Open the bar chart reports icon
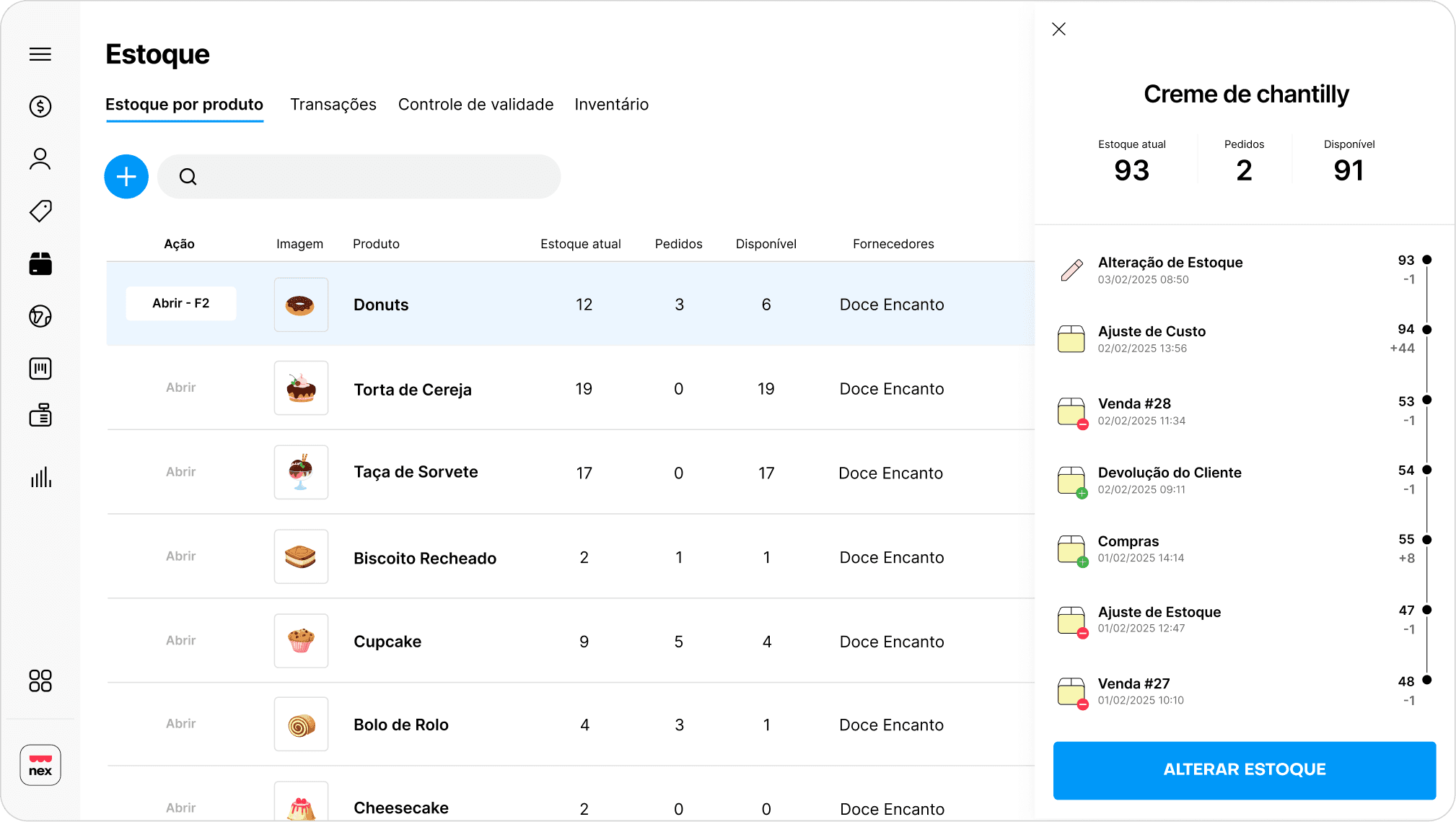1456x822 pixels. [40, 477]
